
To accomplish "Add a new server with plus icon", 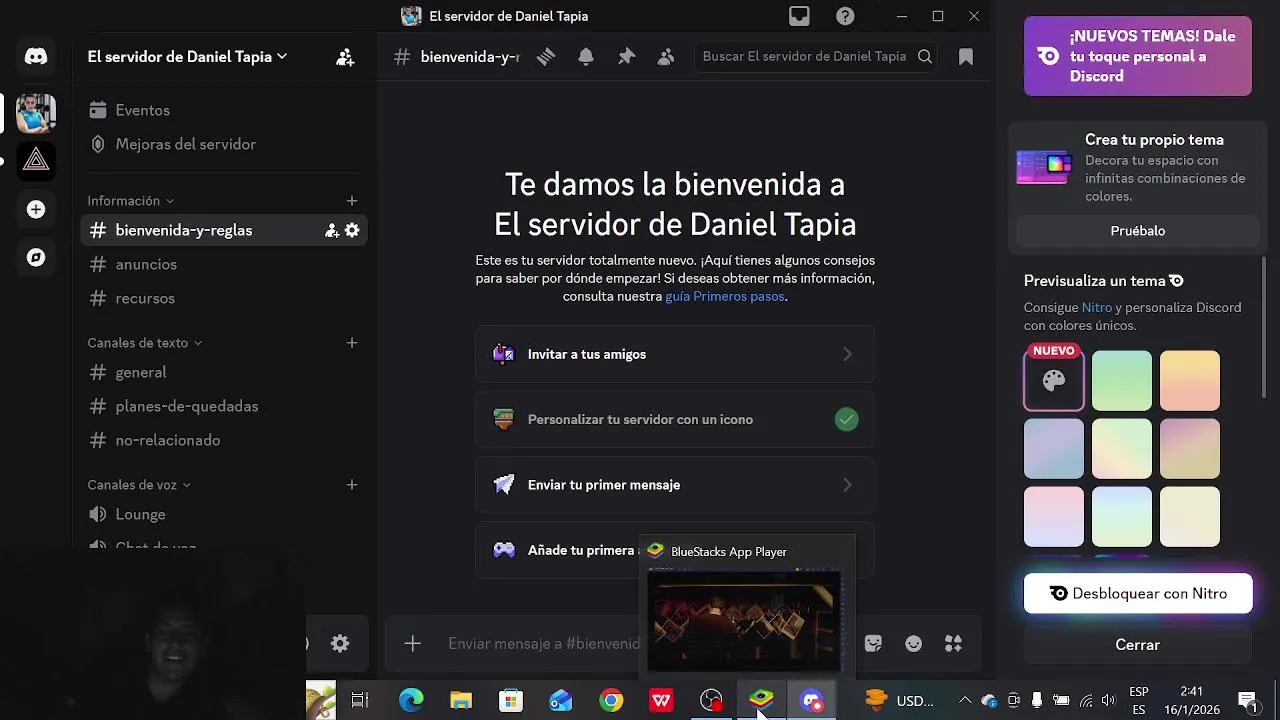I will tap(36, 209).
